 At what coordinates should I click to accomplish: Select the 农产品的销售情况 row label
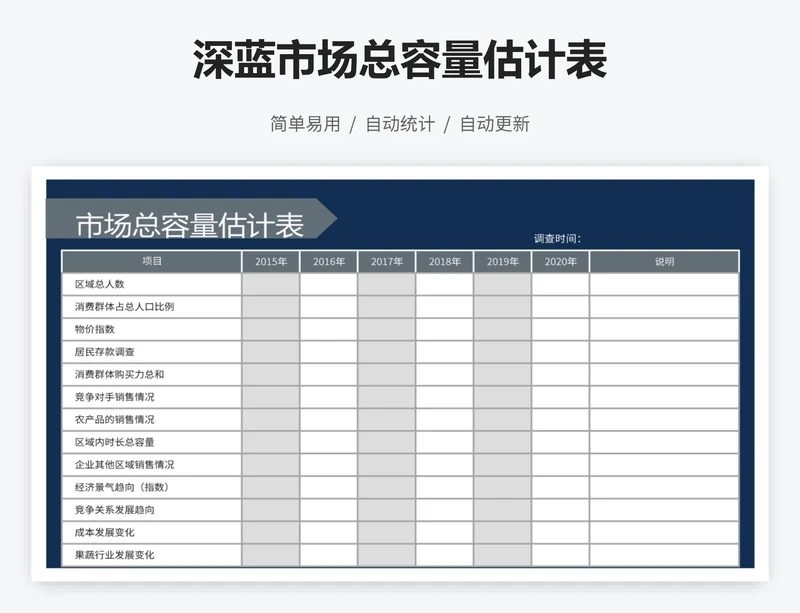coord(114,419)
